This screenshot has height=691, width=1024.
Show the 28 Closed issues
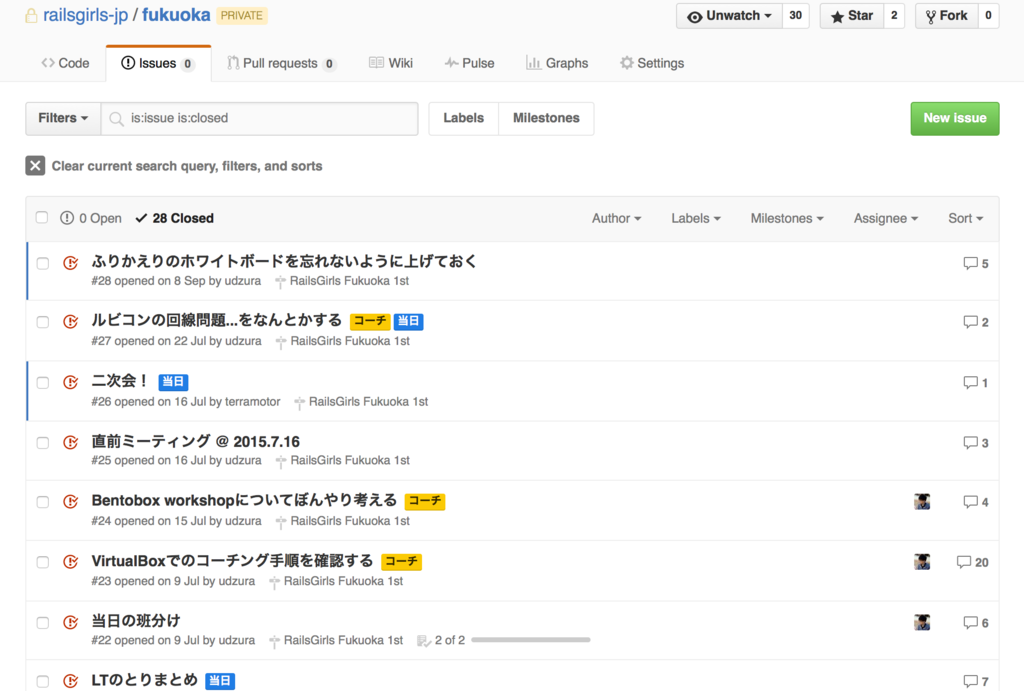pos(174,218)
